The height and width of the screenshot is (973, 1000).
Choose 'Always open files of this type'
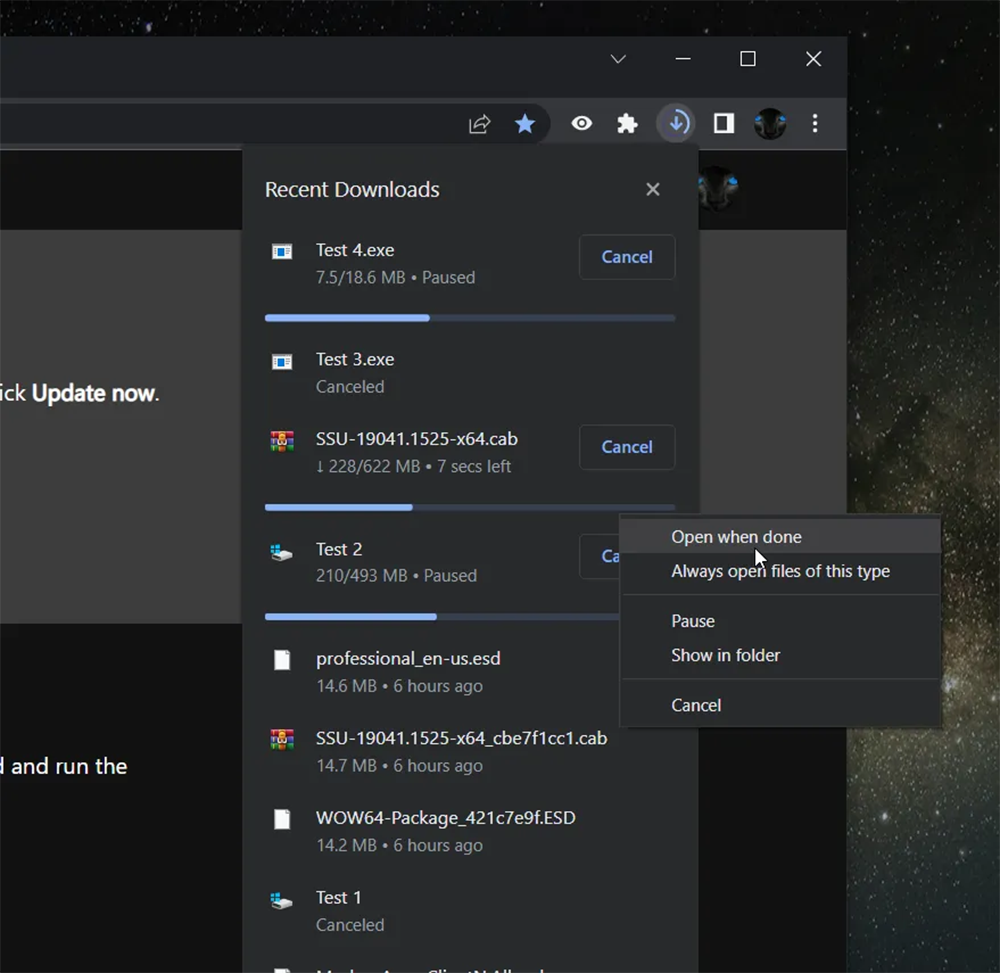(780, 571)
